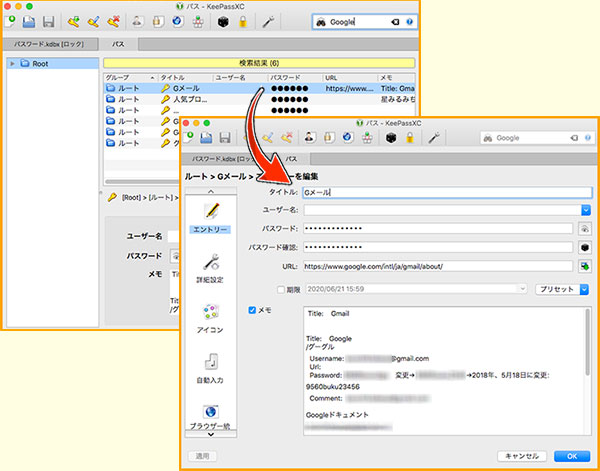Enable the 期限 expiry checkbox
Screen dimensions: 600x471
click(281, 289)
